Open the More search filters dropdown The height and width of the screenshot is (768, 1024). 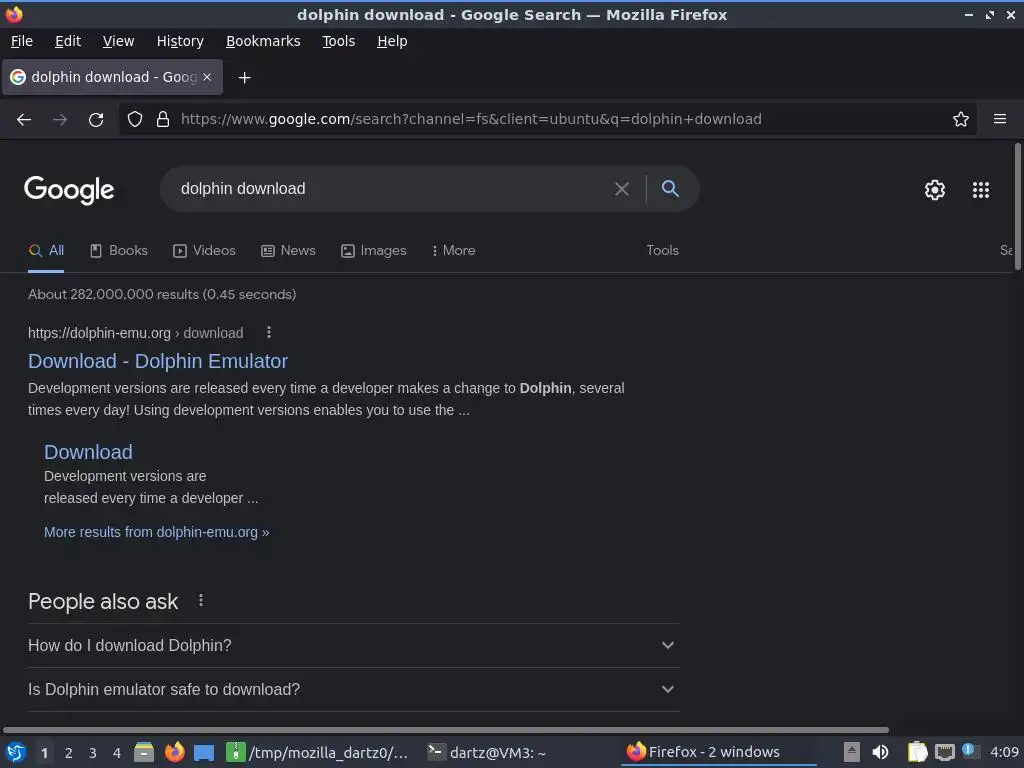453,250
